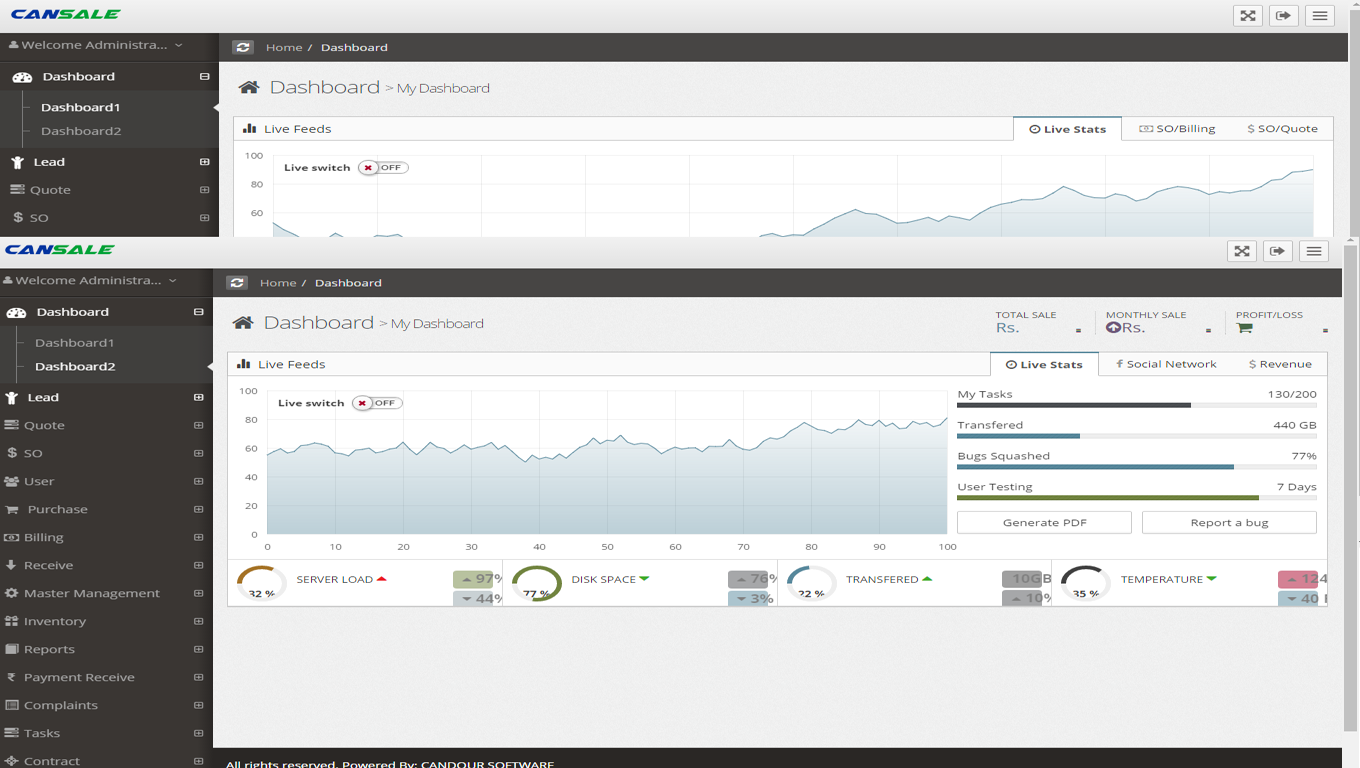The height and width of the screenshot is (768, 1360).
Task: Click refresh icon beside Home in front window
Action: 237,283
